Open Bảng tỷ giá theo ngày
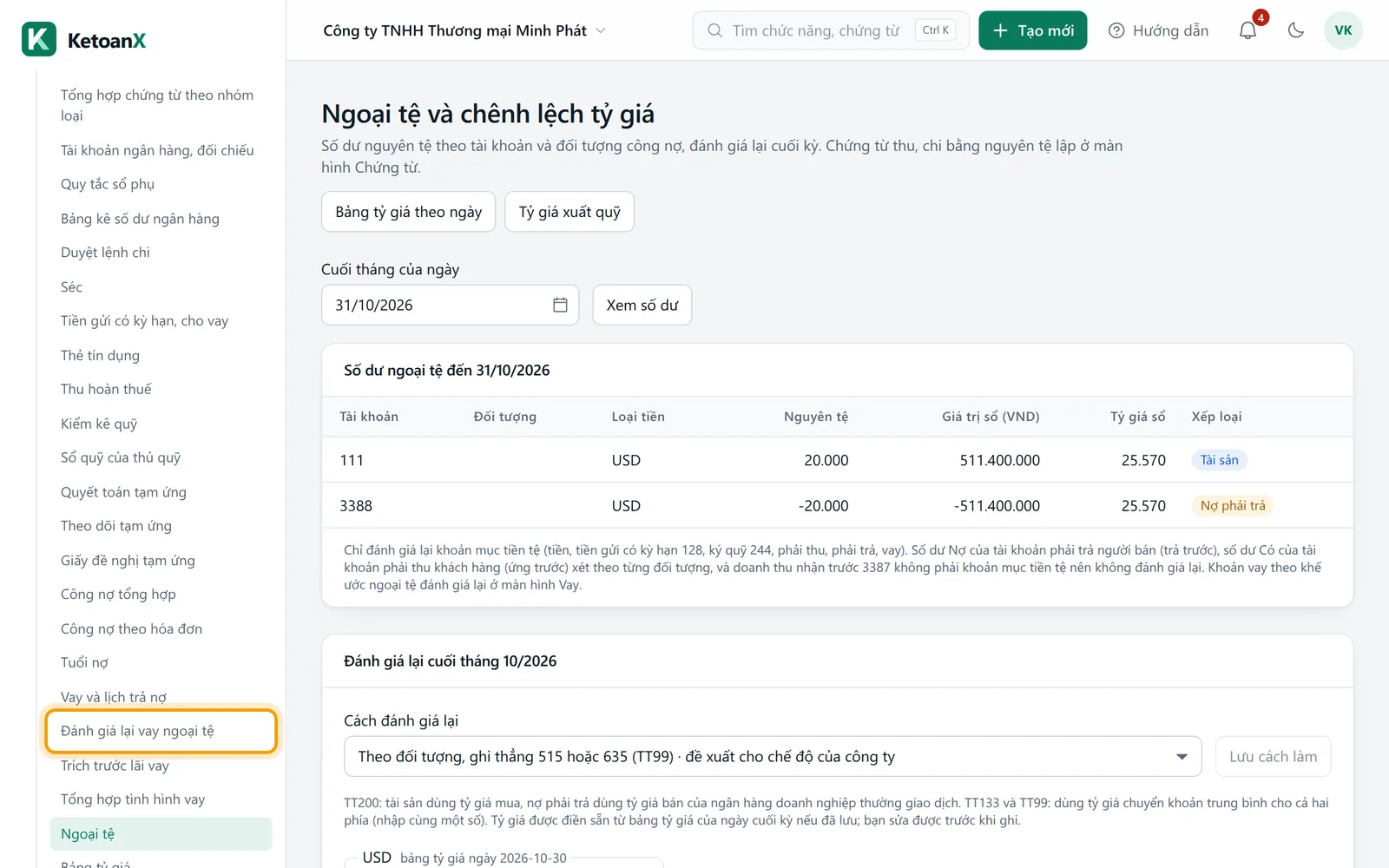 tap(408, 212)
